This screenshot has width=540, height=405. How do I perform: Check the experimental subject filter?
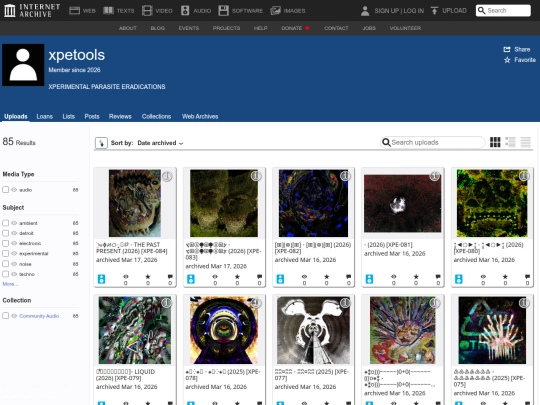6,253
